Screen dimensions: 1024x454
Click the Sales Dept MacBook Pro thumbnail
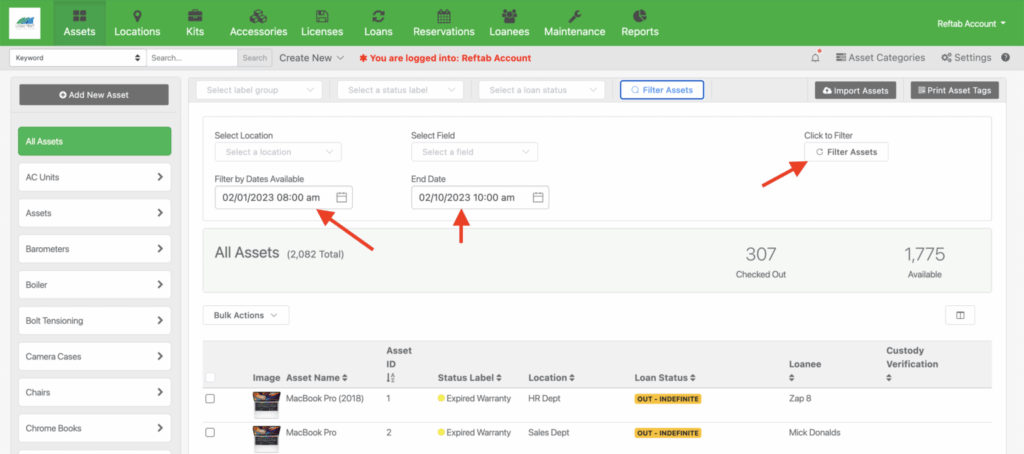tap(266, 439)
